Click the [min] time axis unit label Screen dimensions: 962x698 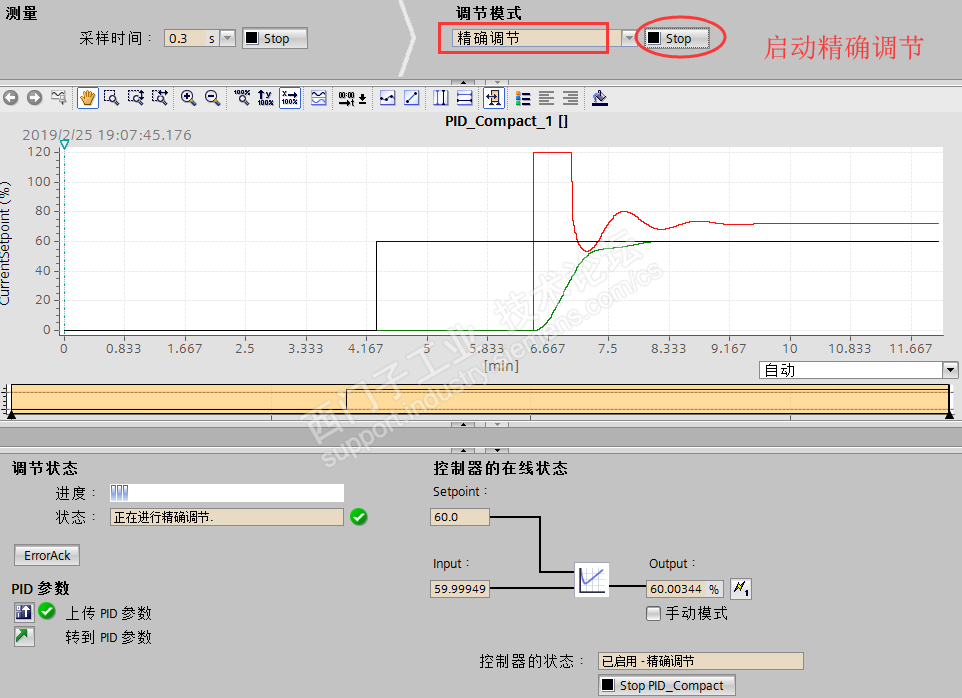[x=501, y=366]
